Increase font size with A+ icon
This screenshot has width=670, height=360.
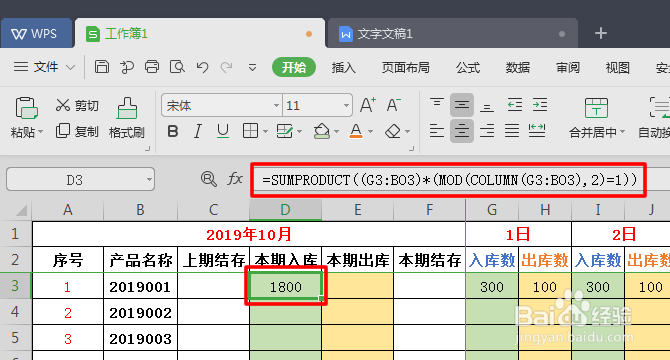point(367,105)
